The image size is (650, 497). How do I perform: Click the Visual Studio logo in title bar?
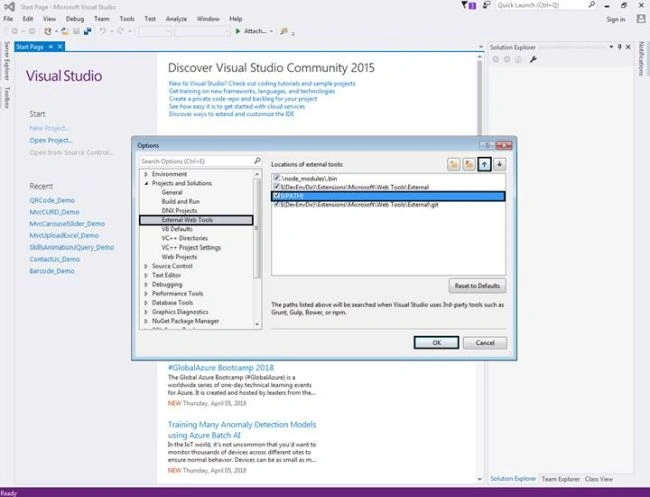click(9, 7)
